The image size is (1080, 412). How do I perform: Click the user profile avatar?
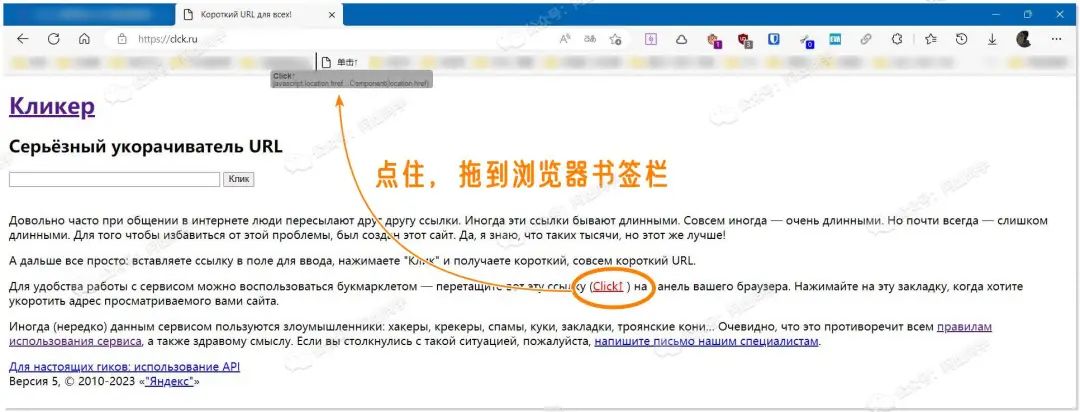coord(1024,39)
